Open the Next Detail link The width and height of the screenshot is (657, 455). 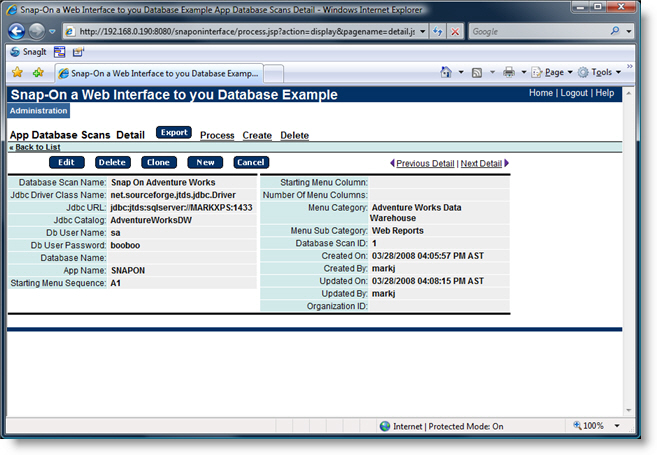pos(481,164)
